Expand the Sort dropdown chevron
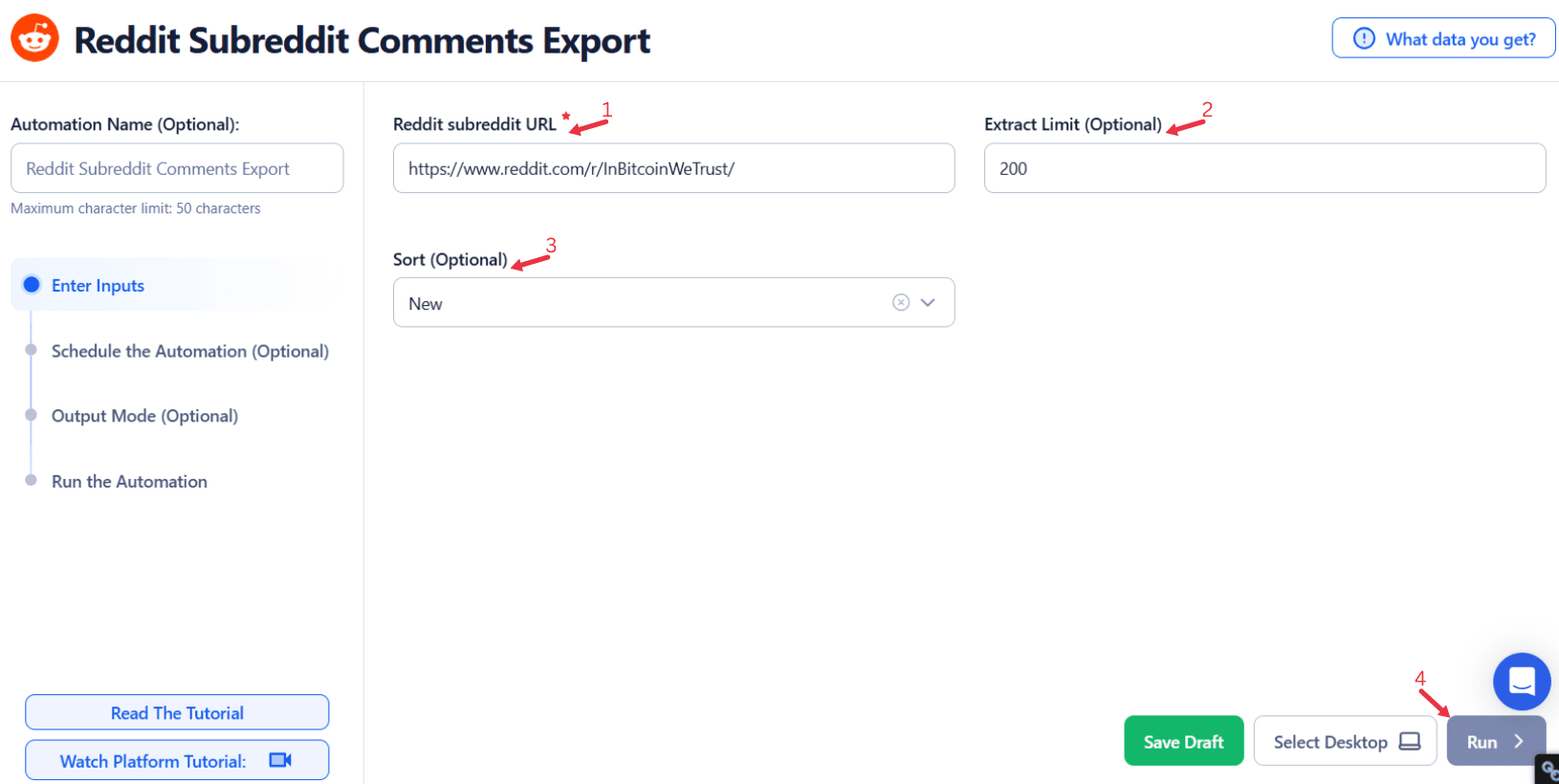1559x784 pixels. (928, 302)
